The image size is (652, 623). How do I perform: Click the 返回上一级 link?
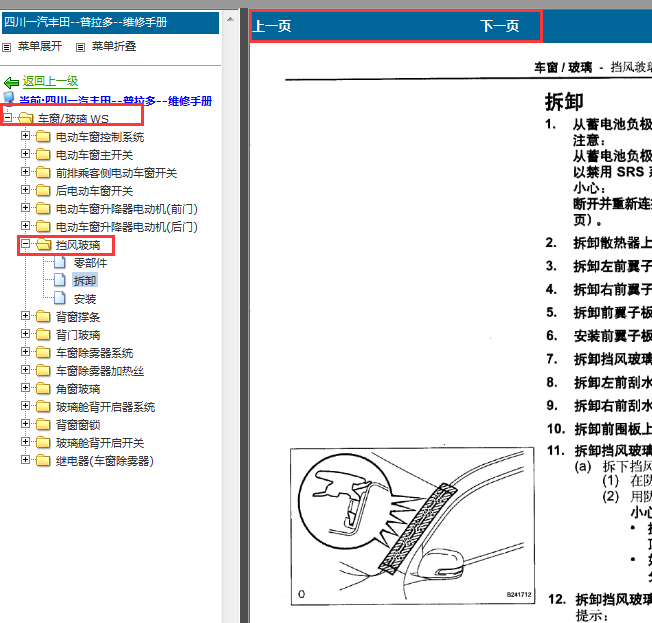coord(50,81)
